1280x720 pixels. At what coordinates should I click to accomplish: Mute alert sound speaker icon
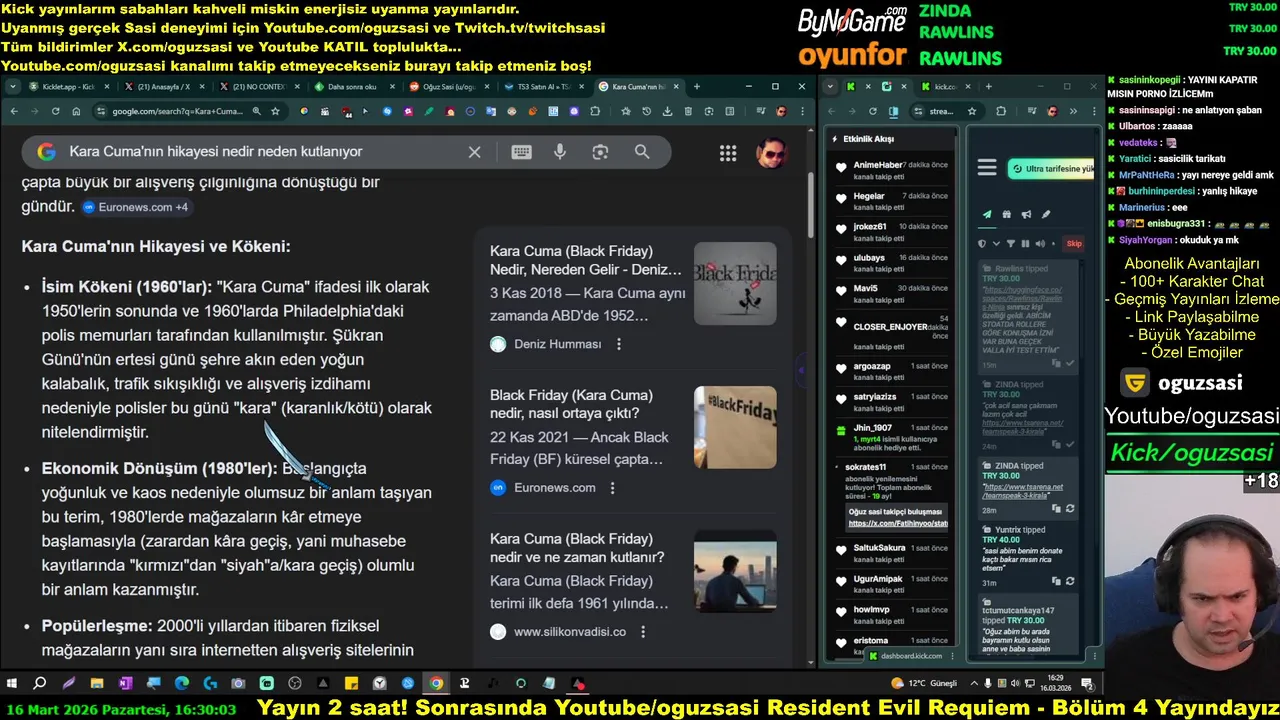[1040, 243]
